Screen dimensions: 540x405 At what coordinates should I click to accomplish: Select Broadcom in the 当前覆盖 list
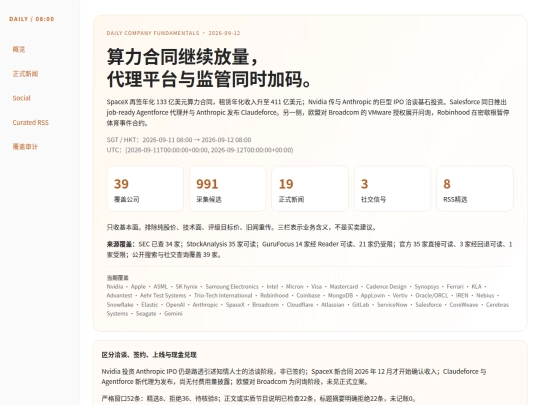click(x=266, y=305)
